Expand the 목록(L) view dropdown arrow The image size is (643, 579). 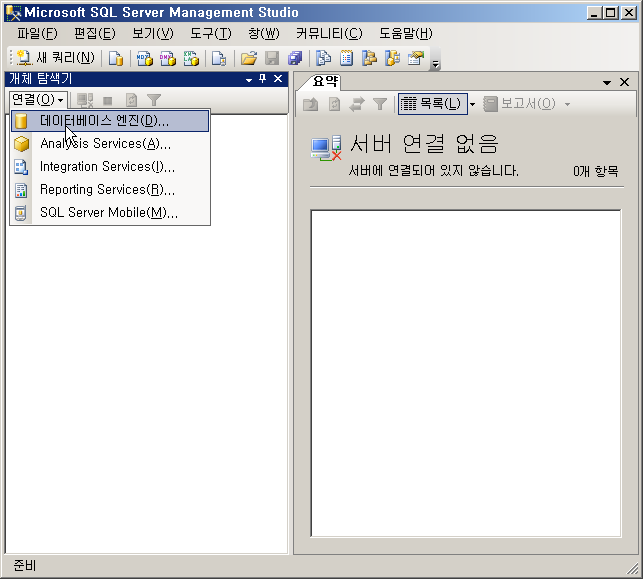(472, 105)
